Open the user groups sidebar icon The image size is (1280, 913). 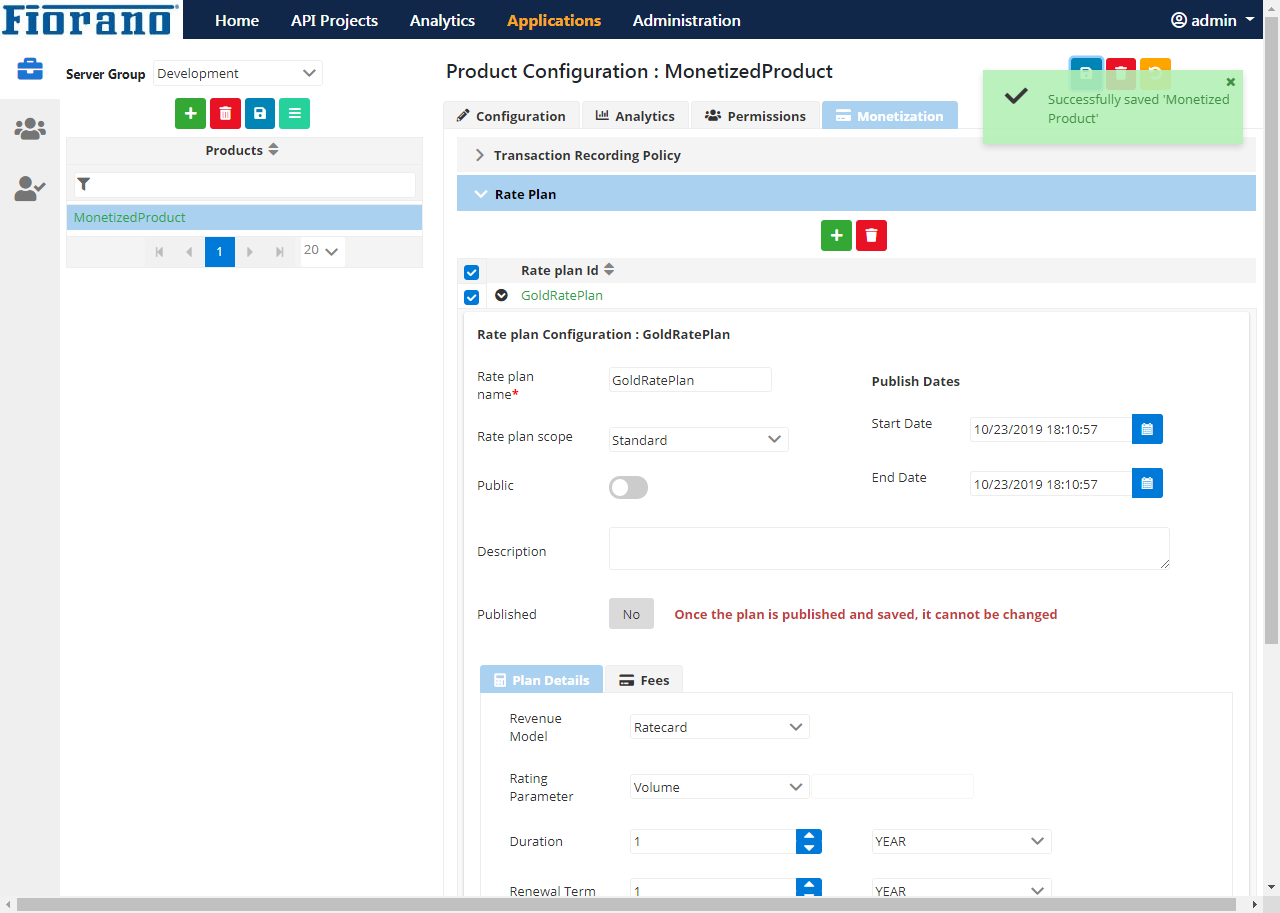30,129
